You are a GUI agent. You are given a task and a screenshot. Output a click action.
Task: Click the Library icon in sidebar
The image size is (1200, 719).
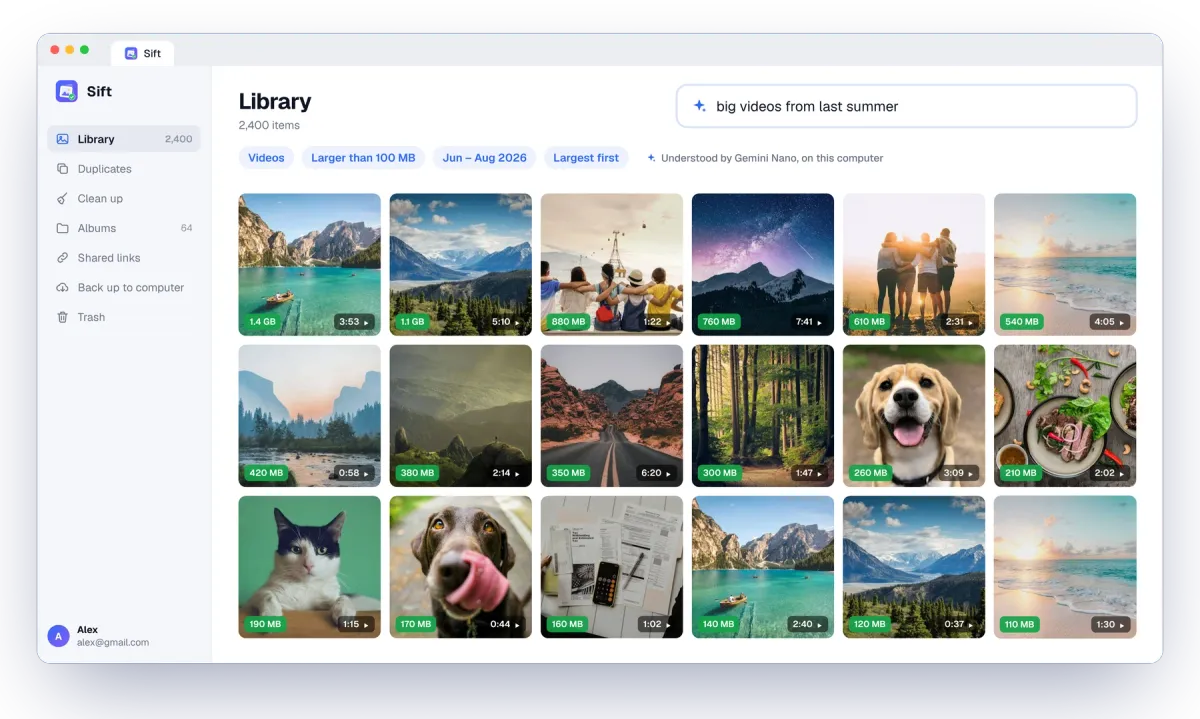(x=62, y=139)
